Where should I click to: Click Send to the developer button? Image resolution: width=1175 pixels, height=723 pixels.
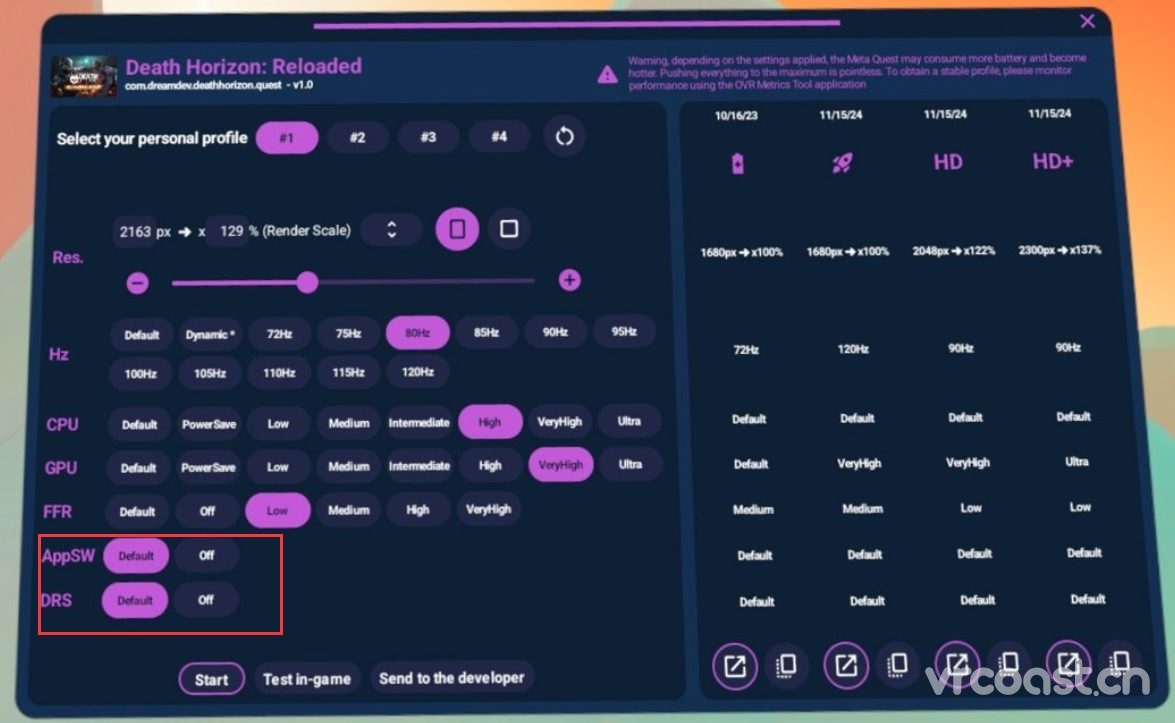(x=451, y=678)
